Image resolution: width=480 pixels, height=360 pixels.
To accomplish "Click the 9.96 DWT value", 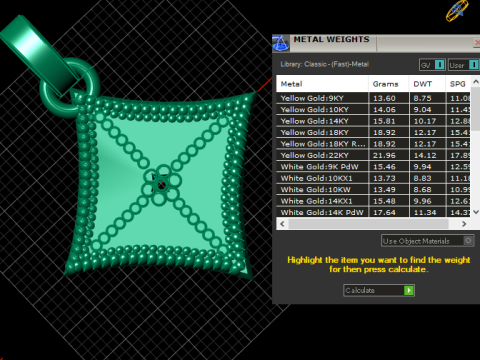I will pos(422,201).
